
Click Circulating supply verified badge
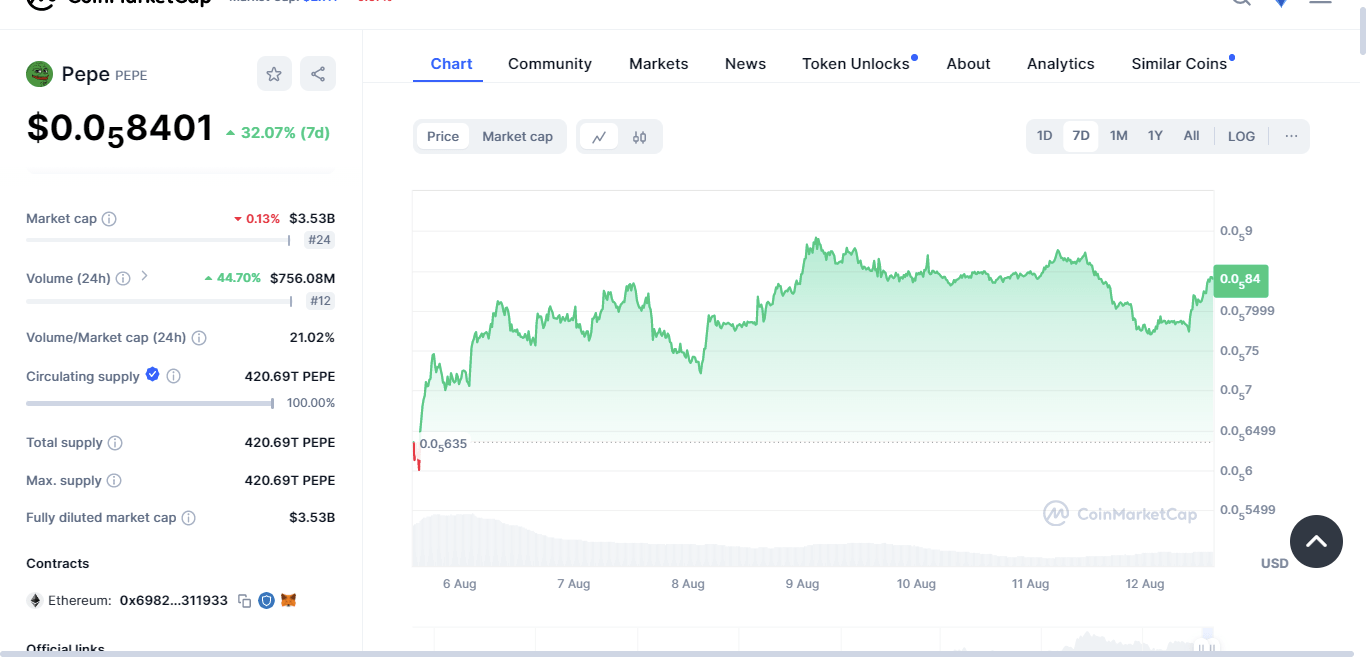[x=152, y=375]
